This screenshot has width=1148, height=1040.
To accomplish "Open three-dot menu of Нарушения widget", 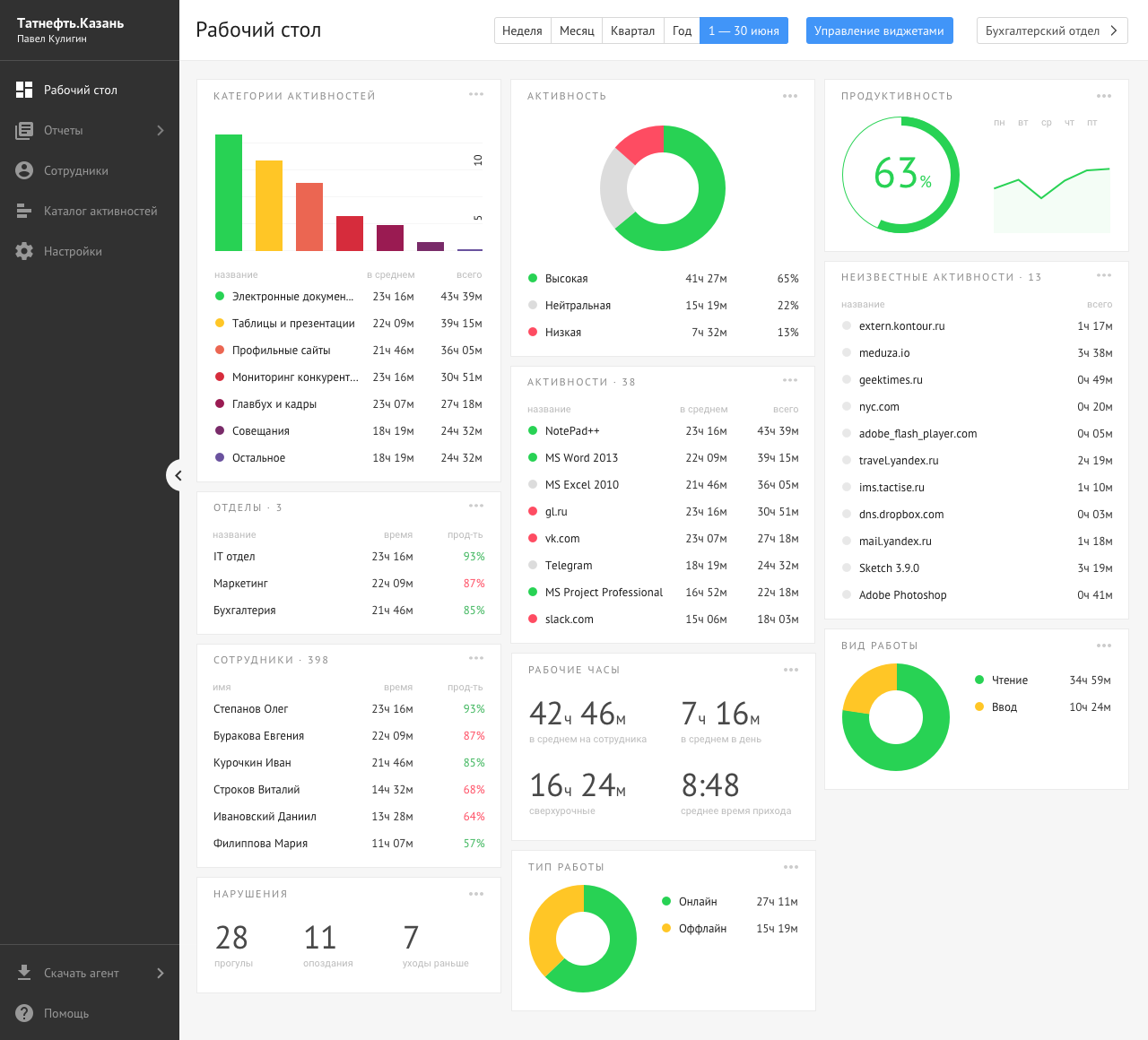I will pos(476,894).
